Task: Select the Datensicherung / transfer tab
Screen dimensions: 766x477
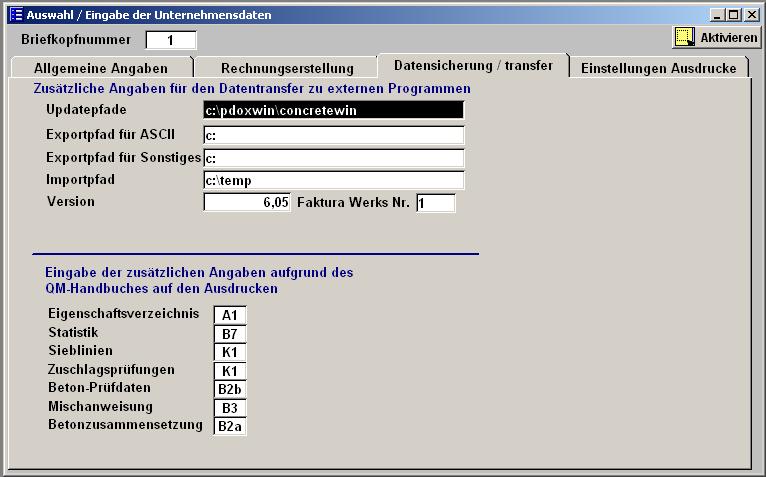Action: pyautogui.click(x=473, y=64)
